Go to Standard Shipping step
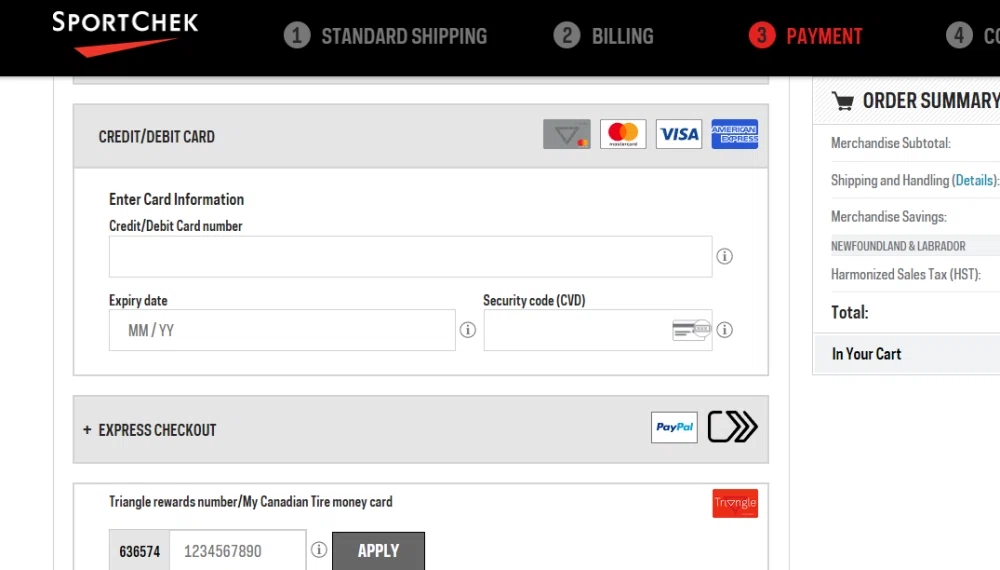Image resolution: width=1000 pixels, height=570 pixels. 385,36
